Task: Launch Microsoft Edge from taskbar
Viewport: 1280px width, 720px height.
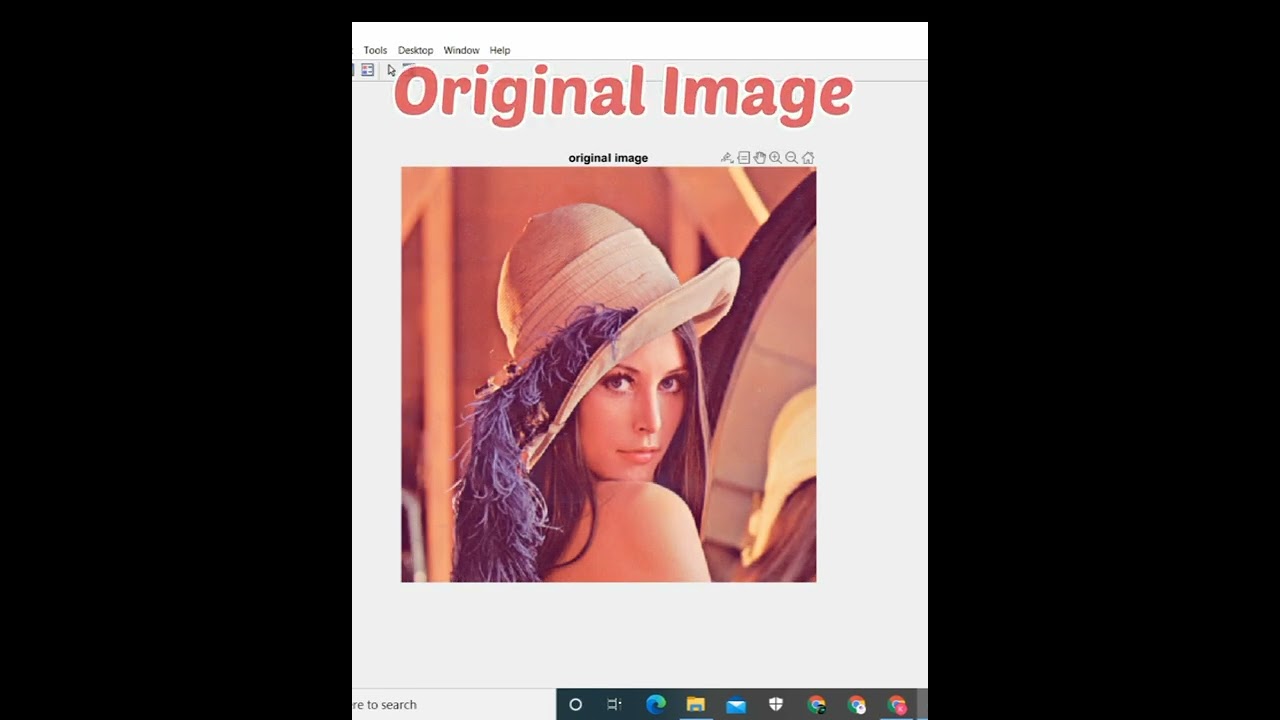Action: click(x=656, y=704)
